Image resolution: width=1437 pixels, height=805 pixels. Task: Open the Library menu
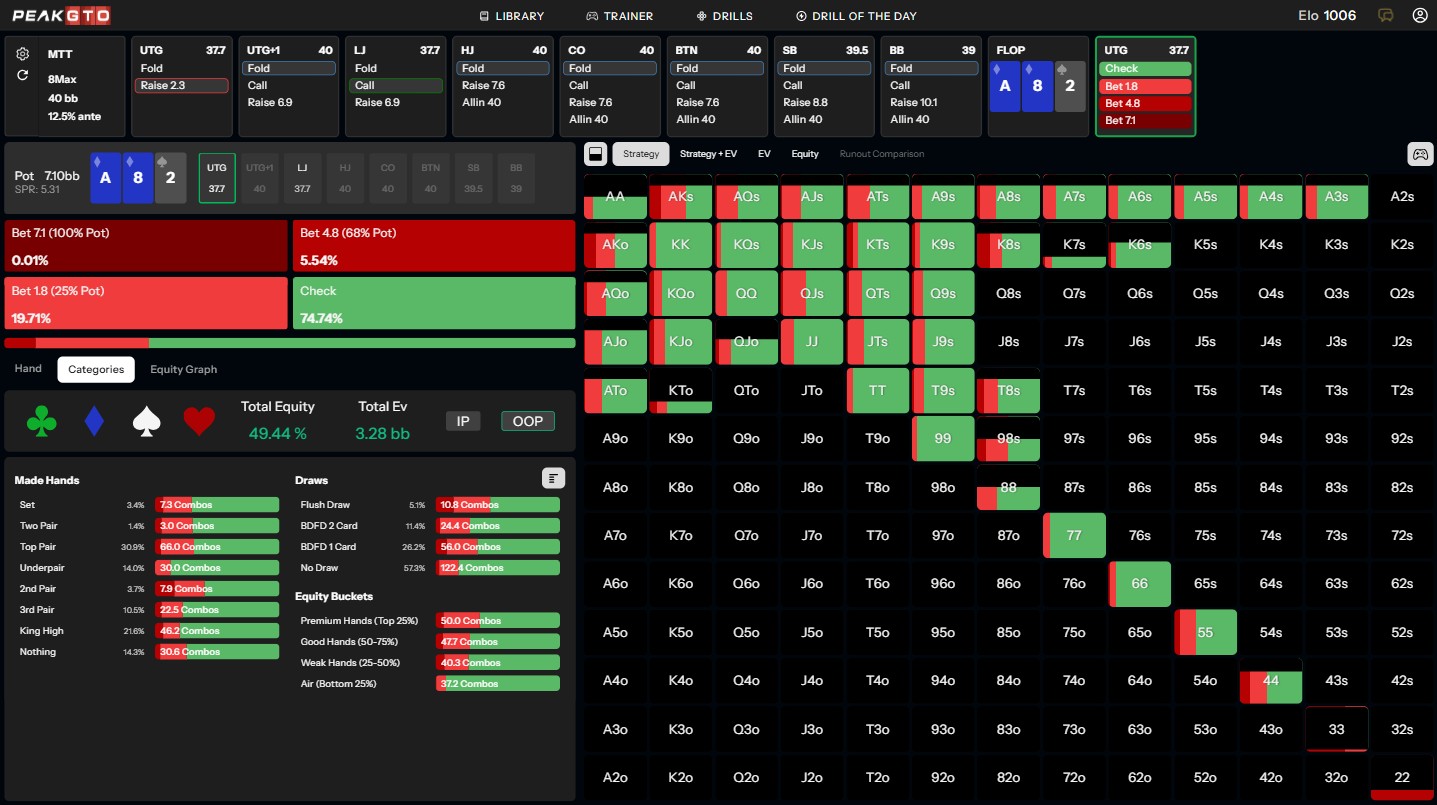click(511, 16)
